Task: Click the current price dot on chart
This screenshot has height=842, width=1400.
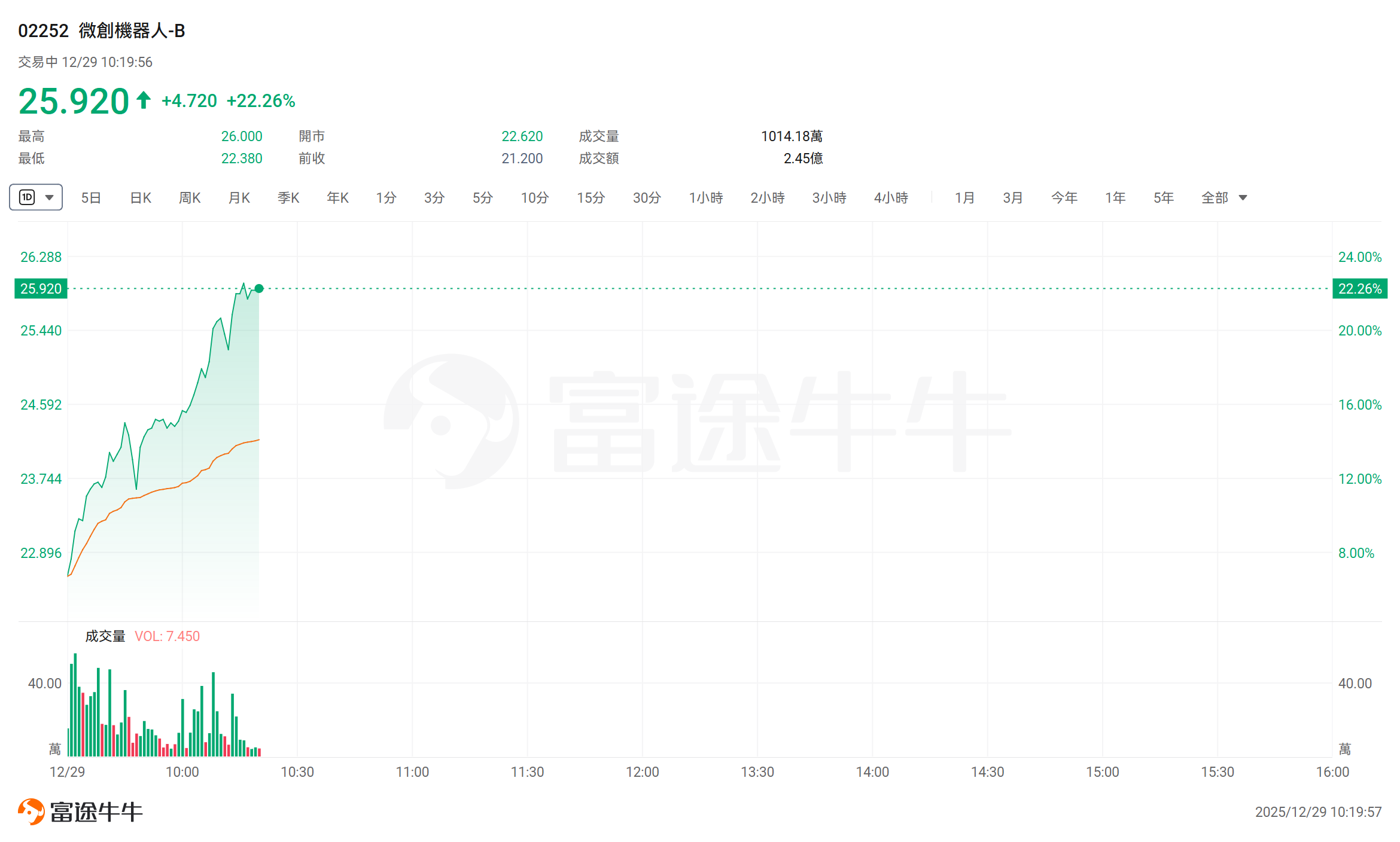Action: click(259, 288)
